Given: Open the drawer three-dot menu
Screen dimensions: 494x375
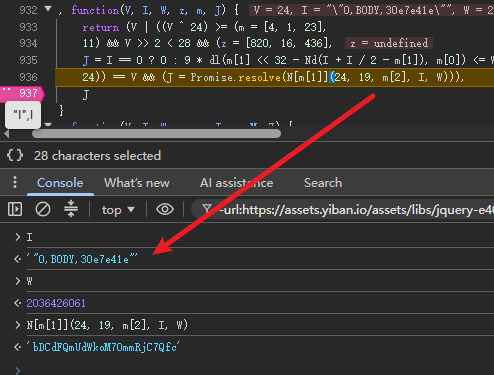Looking at the screenshot, I should (15, 182).
